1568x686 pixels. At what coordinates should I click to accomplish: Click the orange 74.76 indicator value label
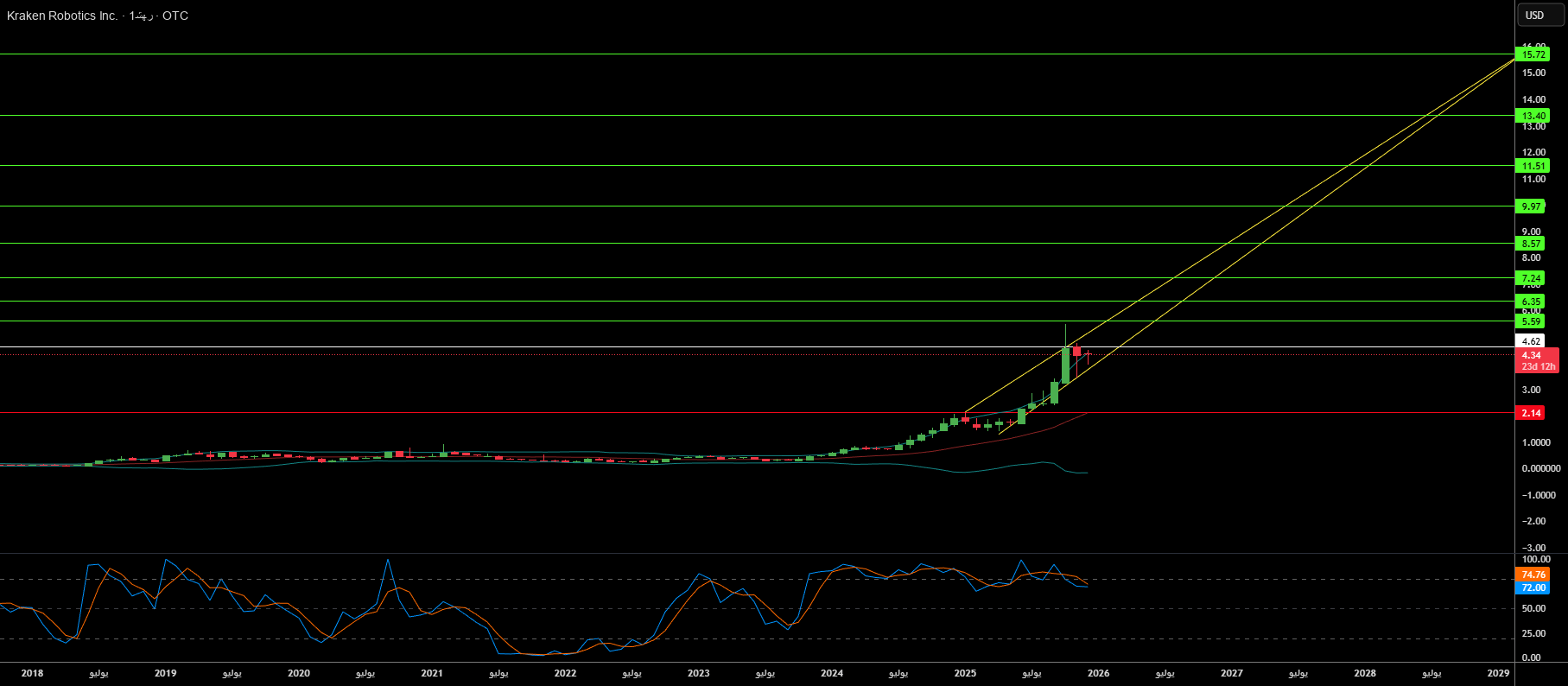click(x=1533, y=575)
